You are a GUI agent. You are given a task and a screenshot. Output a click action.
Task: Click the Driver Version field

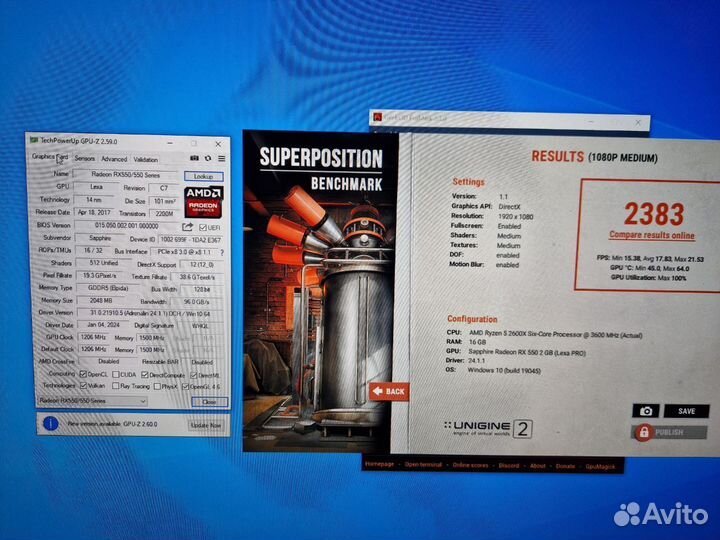click(x=150, y=313)
